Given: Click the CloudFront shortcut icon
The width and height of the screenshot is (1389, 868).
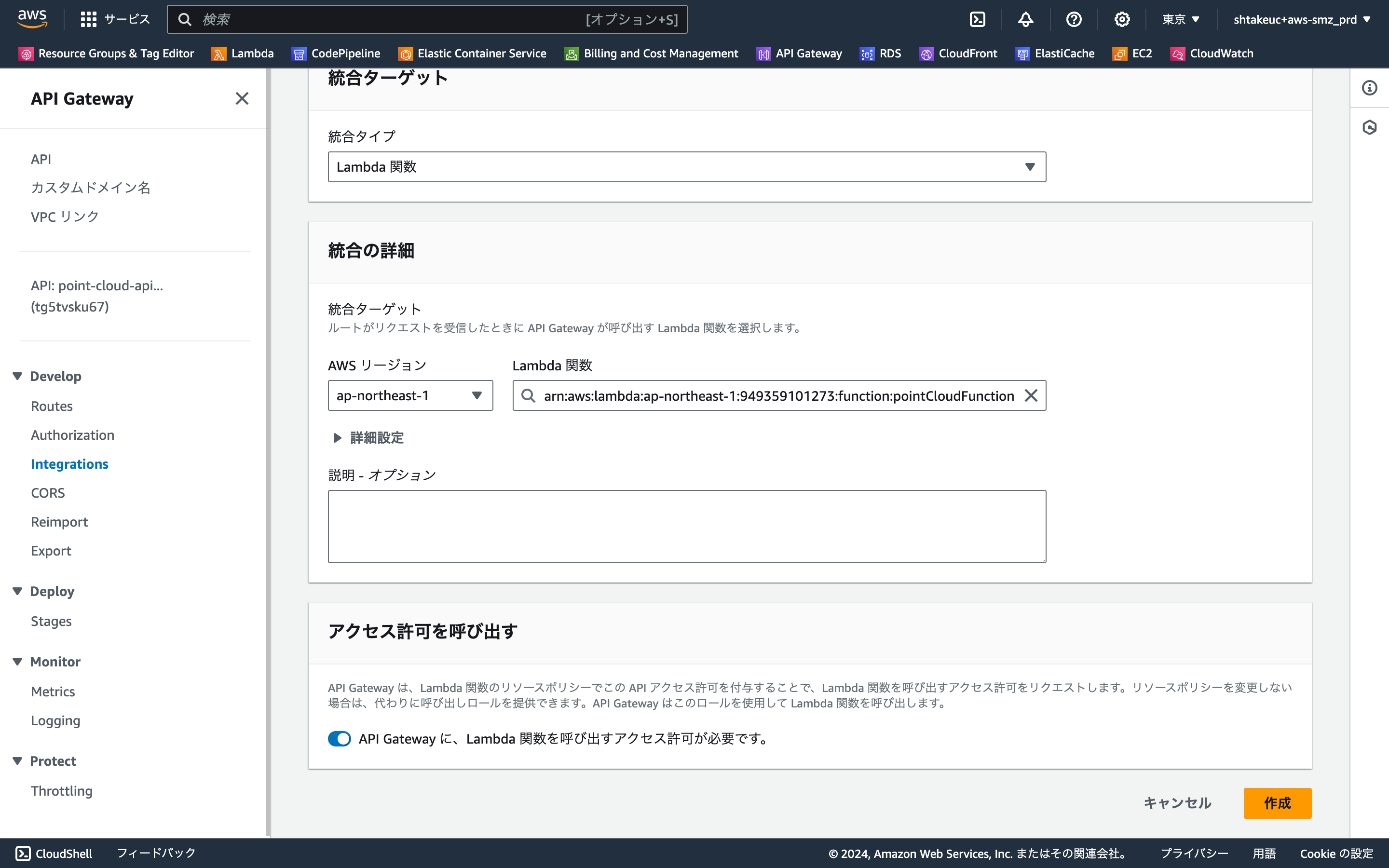Looking at the screenshot, I should 926,54.
